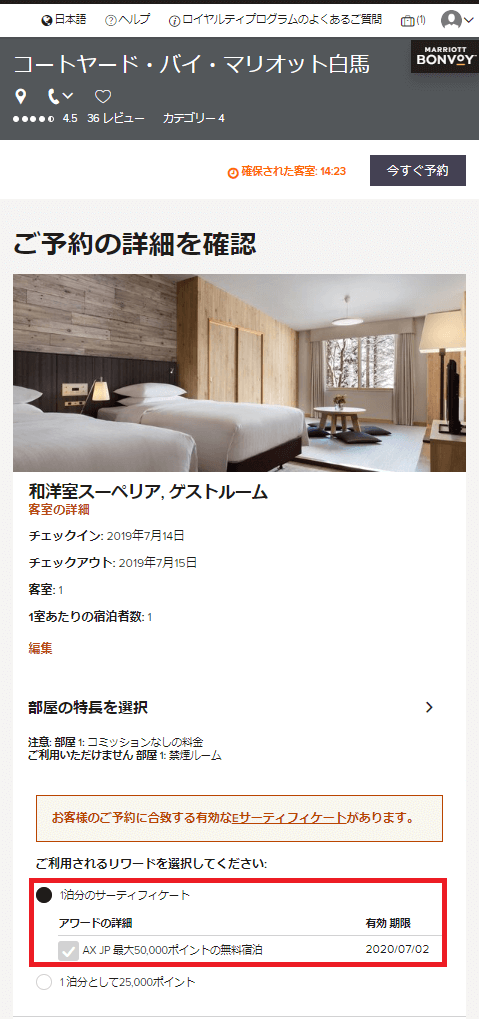Click the hotel room photo
This screenshot has width=479, height=1019.
(x=239, y=373)
